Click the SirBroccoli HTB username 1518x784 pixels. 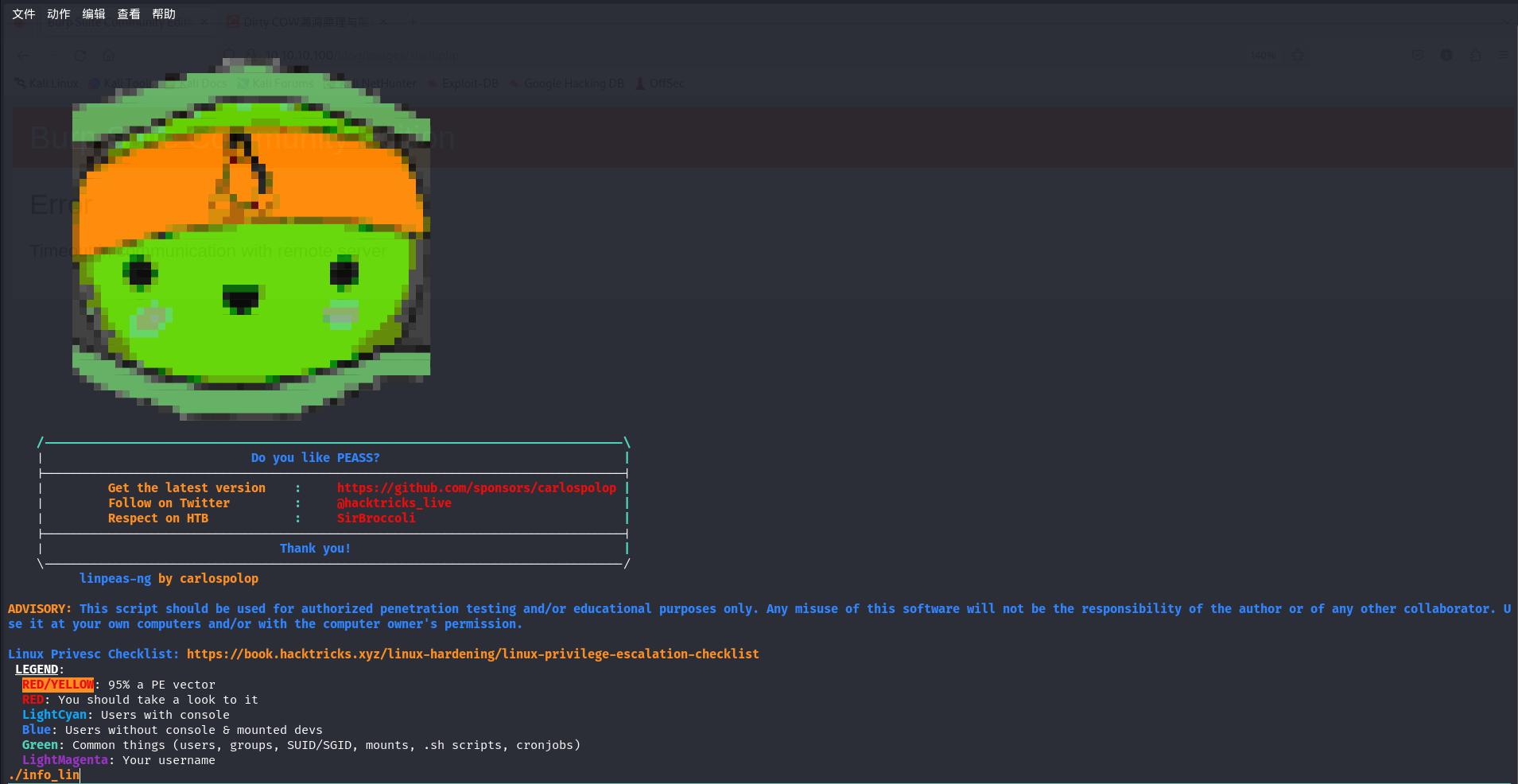376,518
